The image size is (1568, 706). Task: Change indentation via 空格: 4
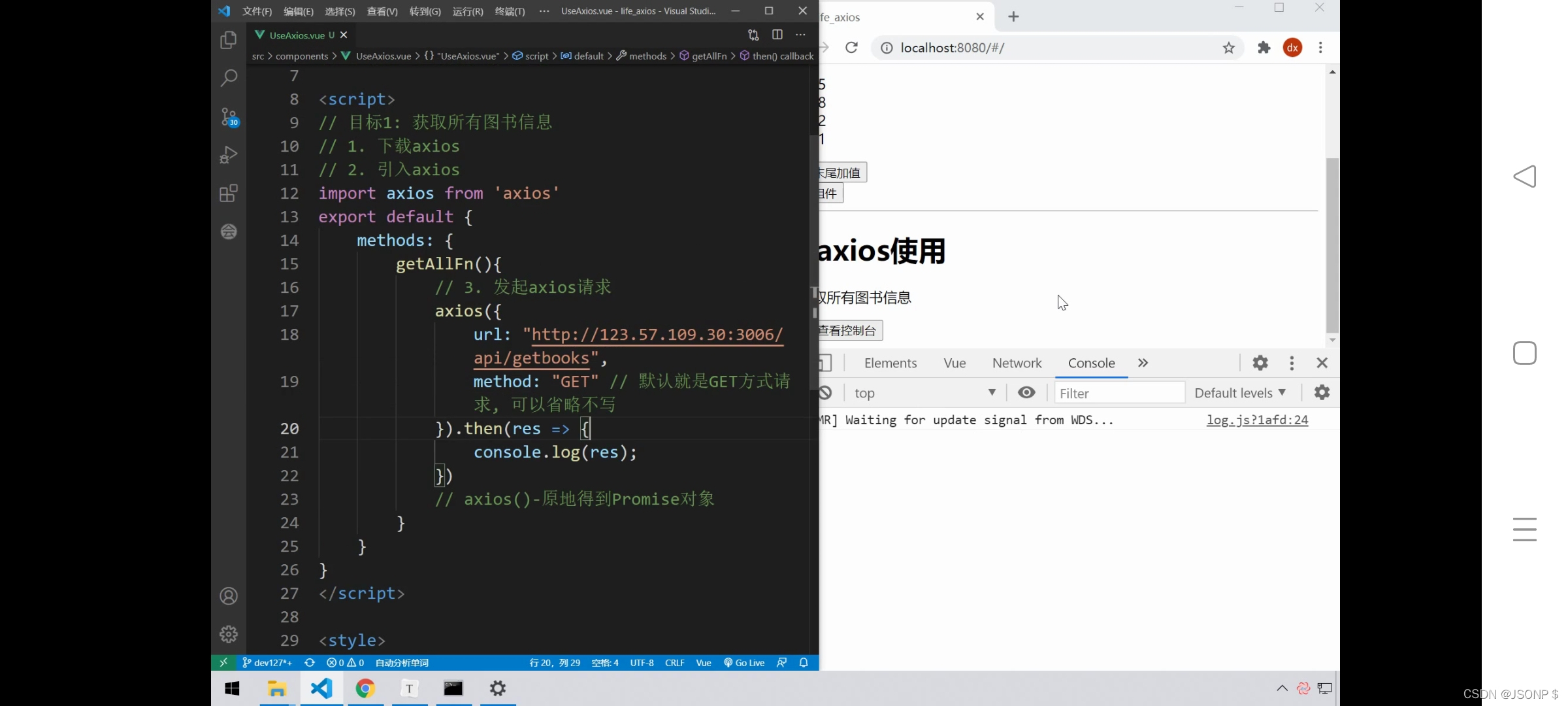(x=605, y=662)
